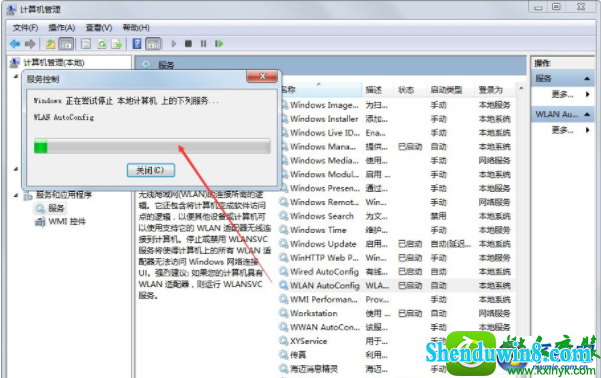Select the Windows Mana... service row
This screenshot has height=378, width=601.
click(x=397, y=146)
